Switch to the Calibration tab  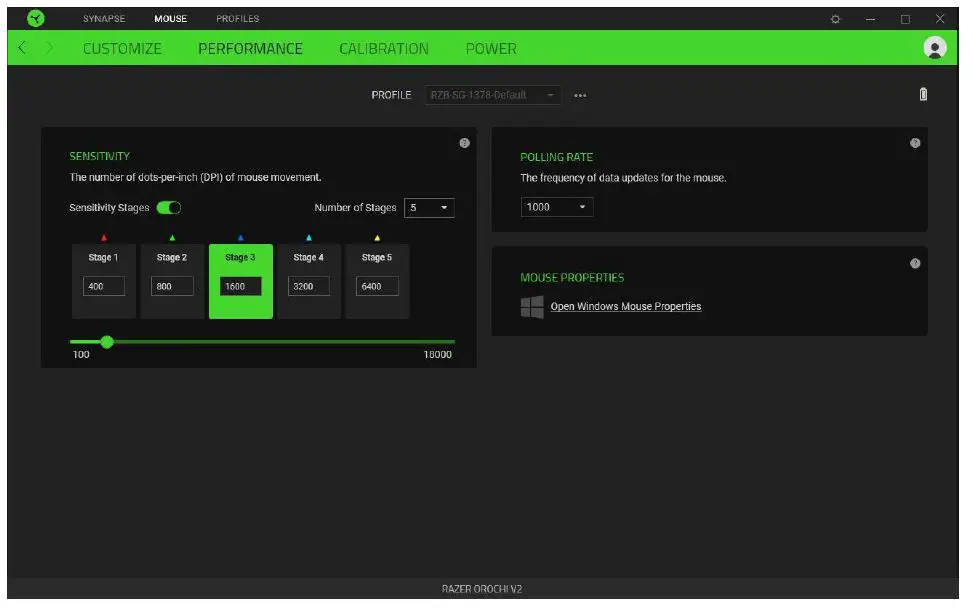click(x=383, y=48)
